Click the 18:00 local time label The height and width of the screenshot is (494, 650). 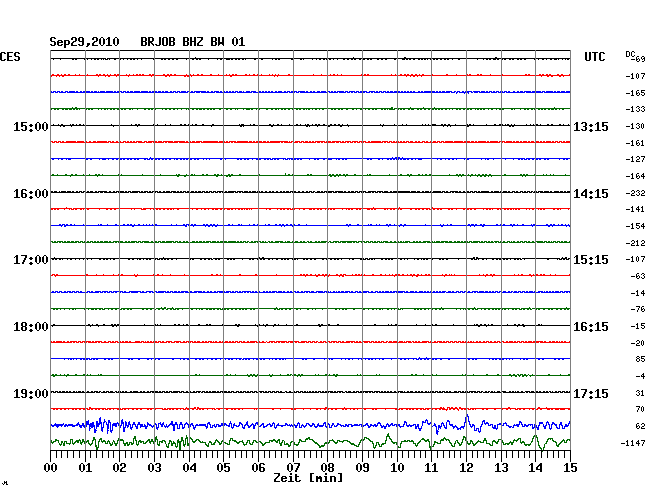pos(31,327)
